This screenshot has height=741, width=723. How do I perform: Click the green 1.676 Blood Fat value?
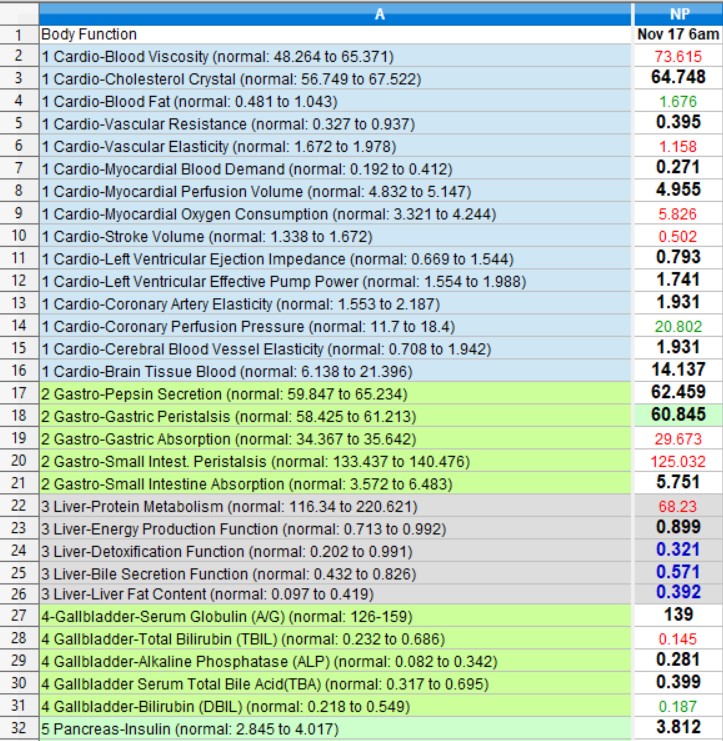677,101
